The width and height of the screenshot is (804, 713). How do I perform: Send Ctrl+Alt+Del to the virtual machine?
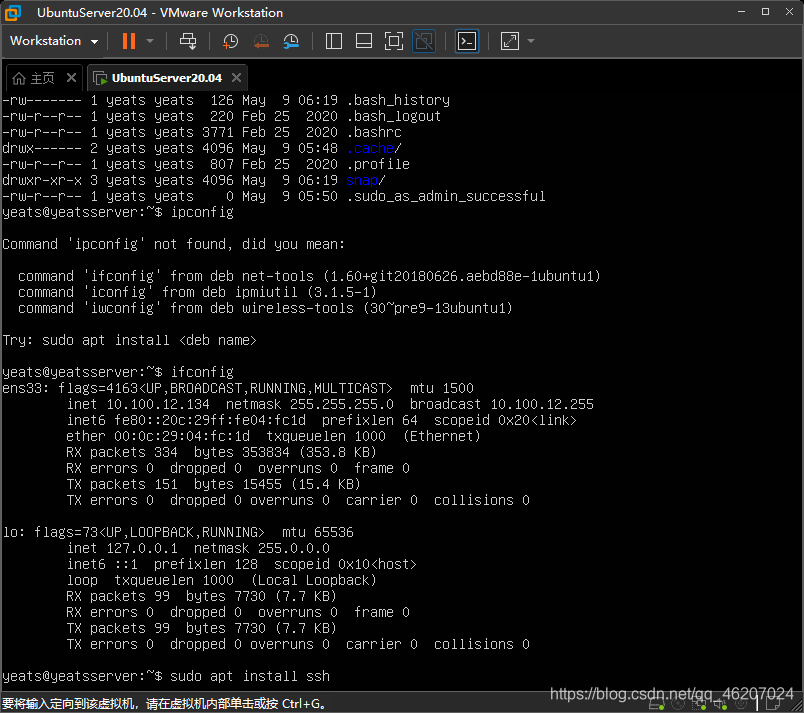pyautogui.click(x=188, y=41)
